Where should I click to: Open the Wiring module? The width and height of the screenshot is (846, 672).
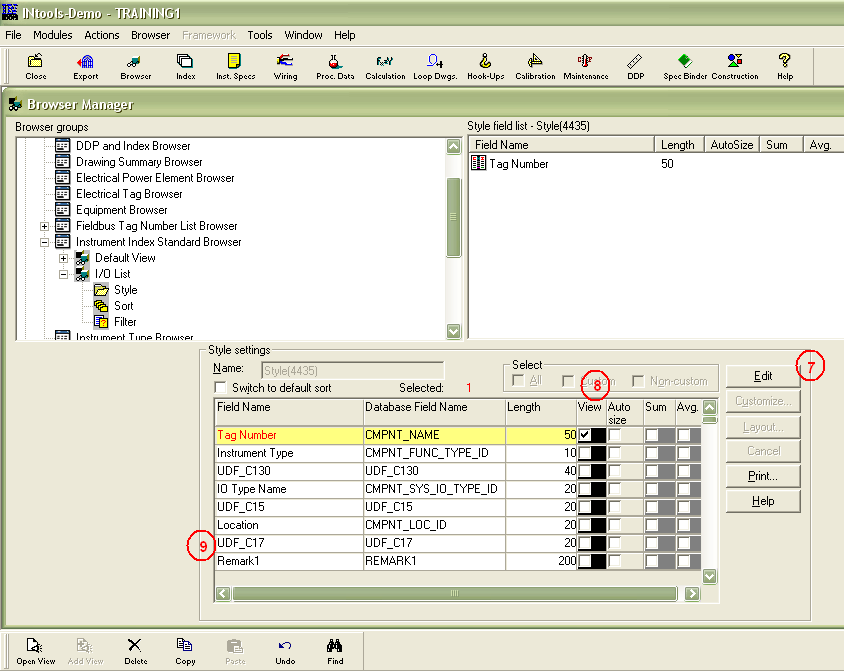tap(285, 65)
